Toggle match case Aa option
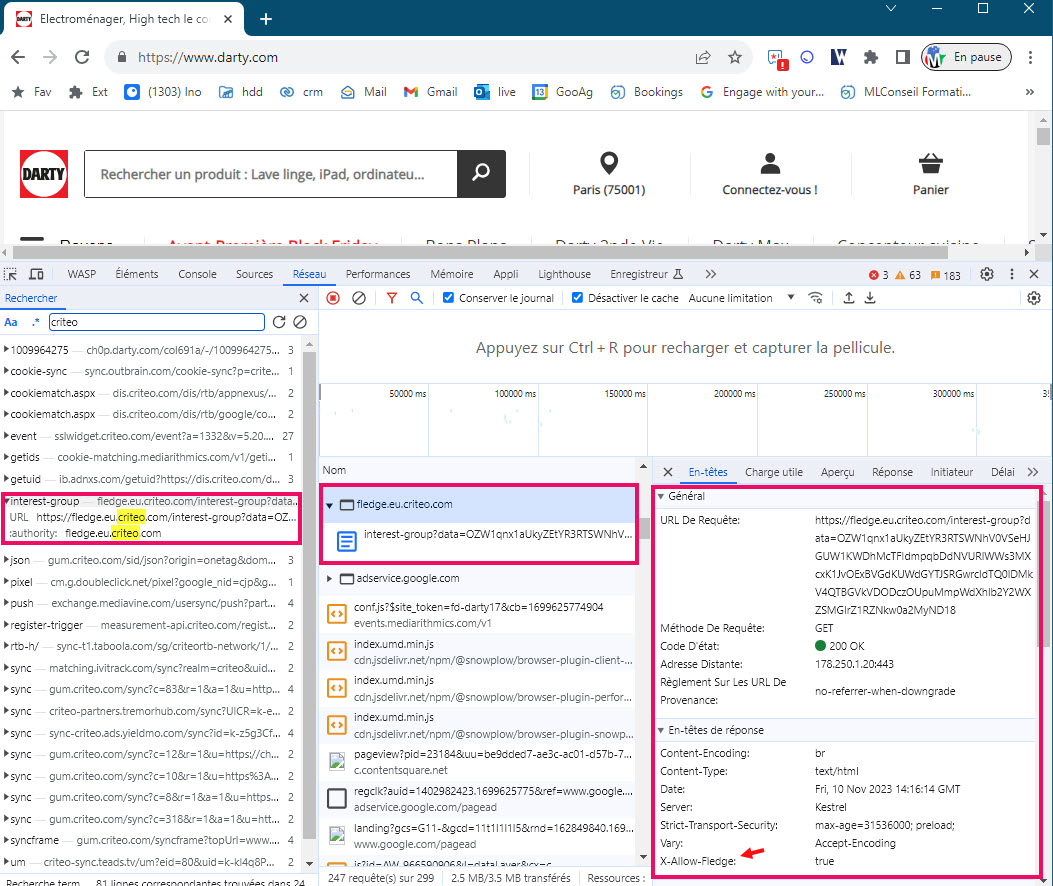This screenshot has width=1053, height=886. [x=11, y=322]
